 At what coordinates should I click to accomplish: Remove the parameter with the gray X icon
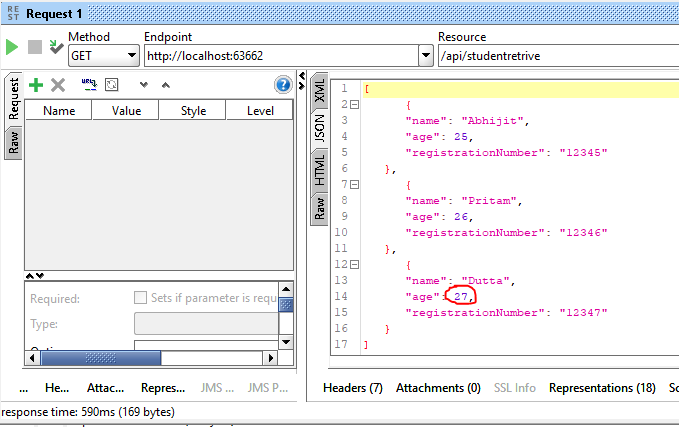click(x=58, y=85)
